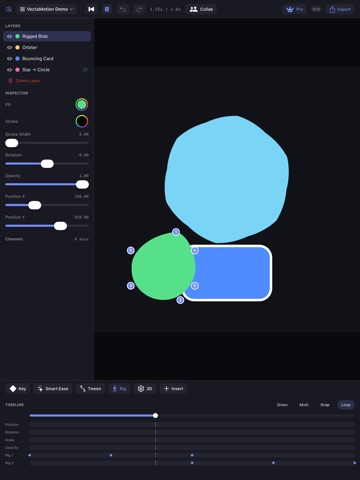Pause playback with the pause button

click(107, 9)
